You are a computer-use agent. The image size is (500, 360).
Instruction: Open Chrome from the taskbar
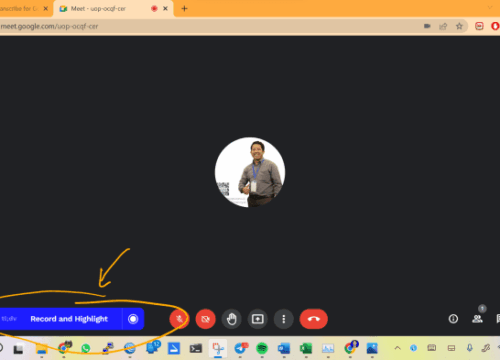(x=64, y=348)
